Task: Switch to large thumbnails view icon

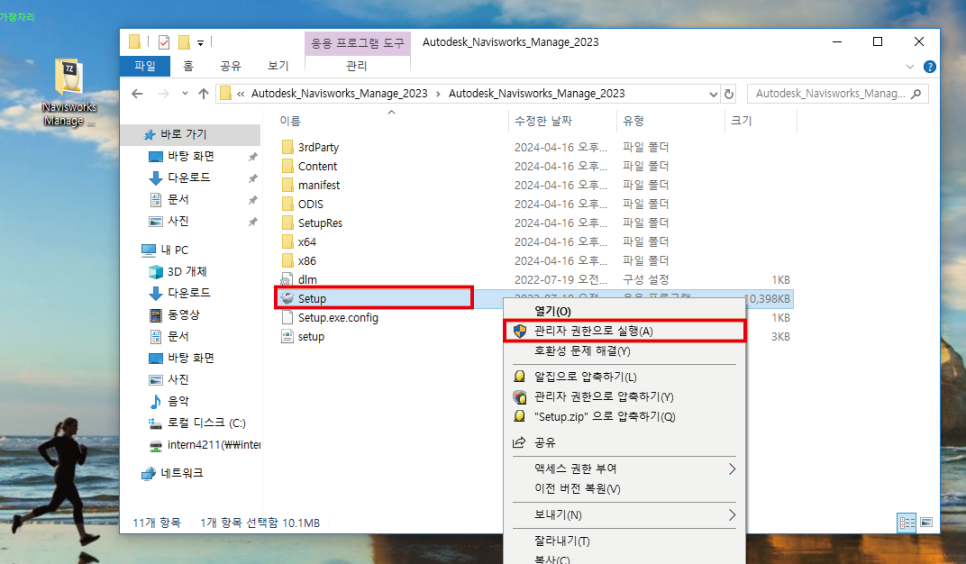Action: (926, 523)
